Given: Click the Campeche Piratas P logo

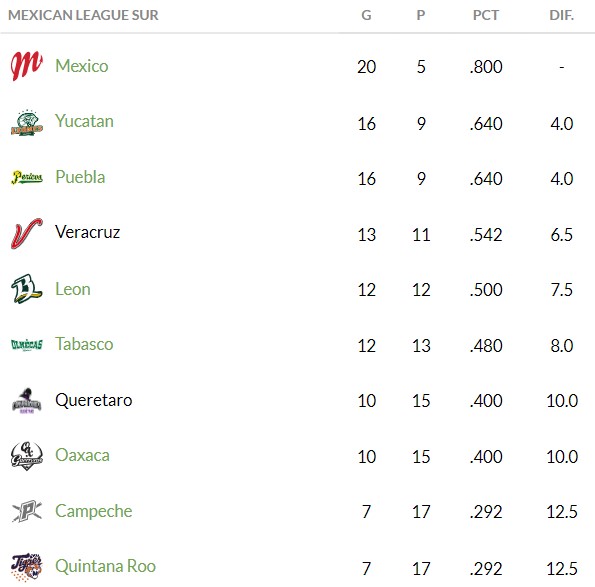Looking at the screenshot, I should click(x=27, y=511).
